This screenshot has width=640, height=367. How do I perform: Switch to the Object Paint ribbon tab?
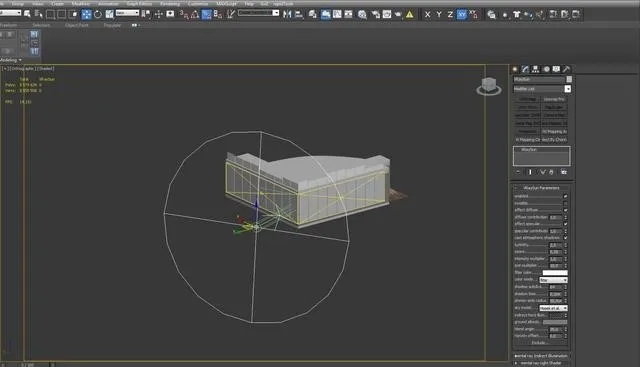point(76,25)
